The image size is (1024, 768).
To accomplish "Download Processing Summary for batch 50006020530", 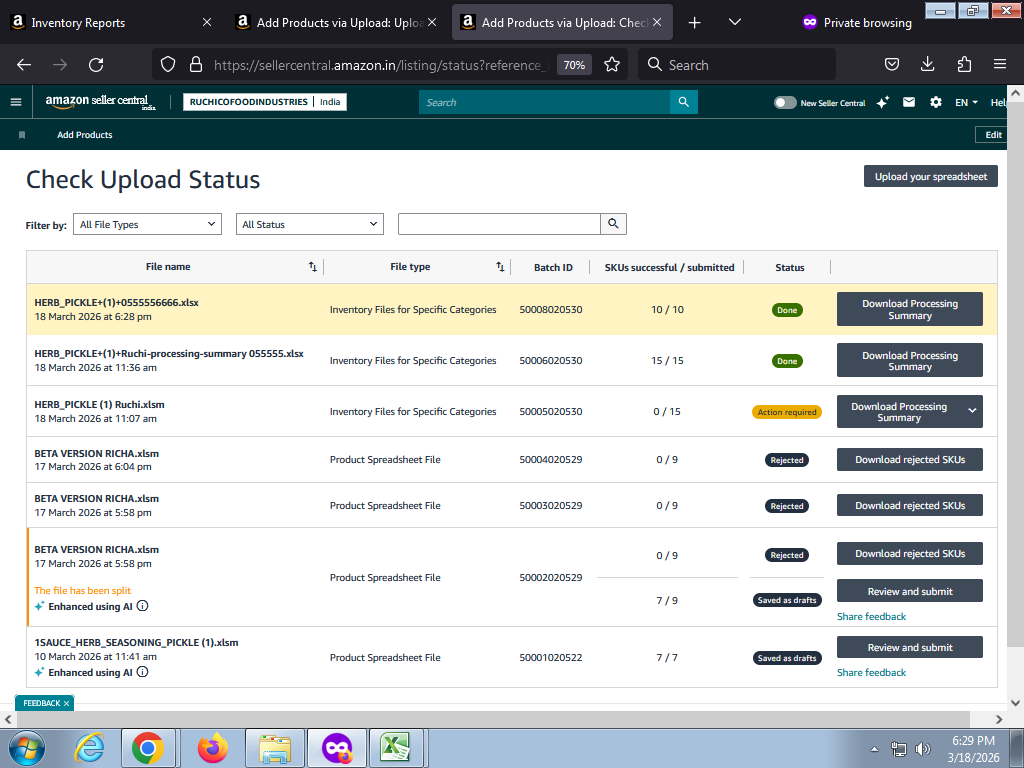I will (x=910, y=360).
